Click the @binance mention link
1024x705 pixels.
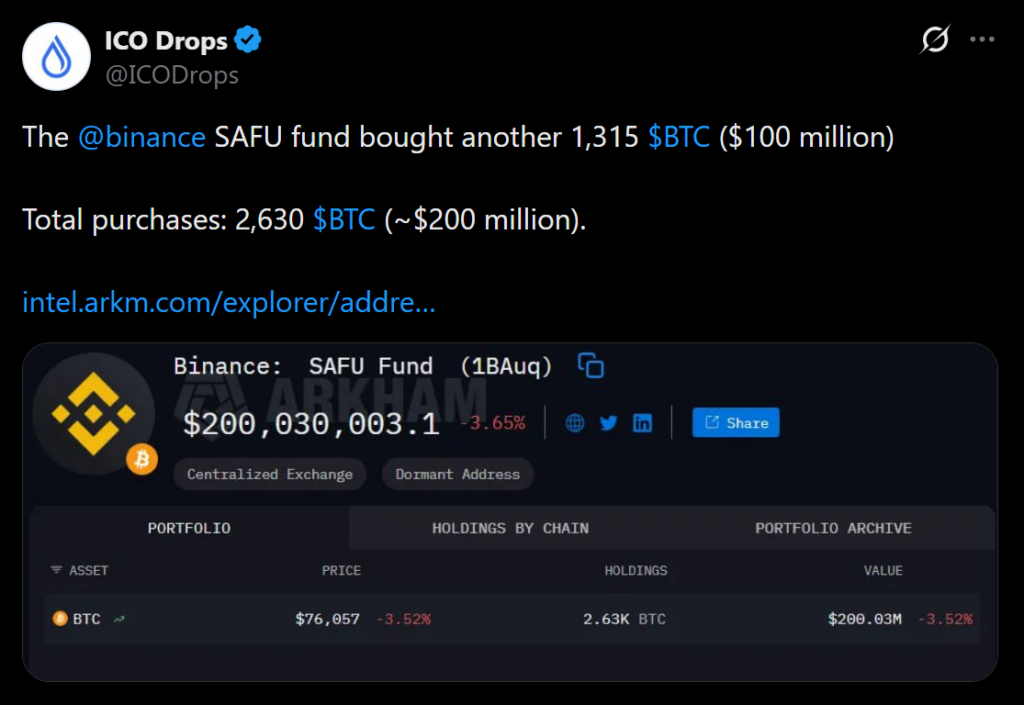pos(141,137)
